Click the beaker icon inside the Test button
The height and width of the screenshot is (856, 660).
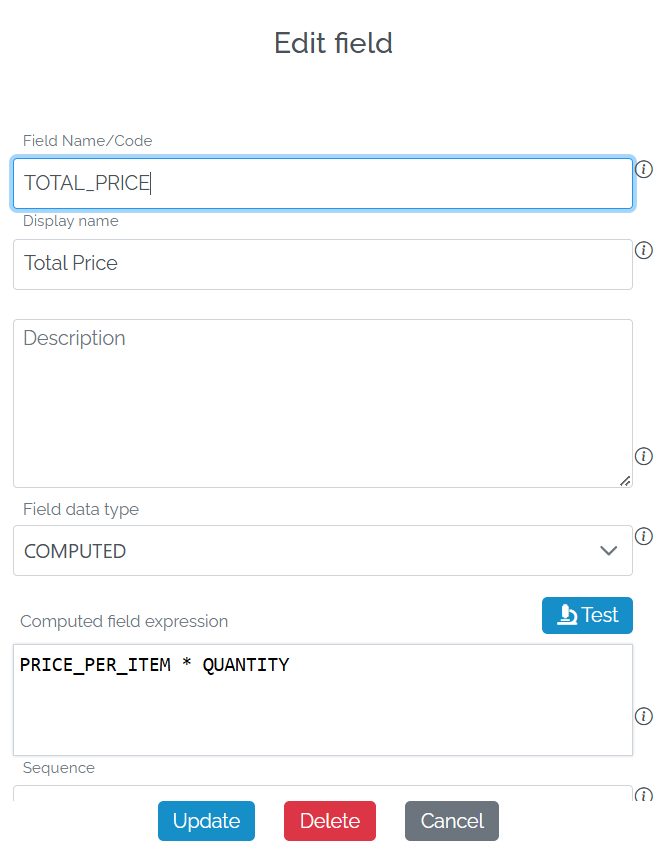(x=570, y=615)
